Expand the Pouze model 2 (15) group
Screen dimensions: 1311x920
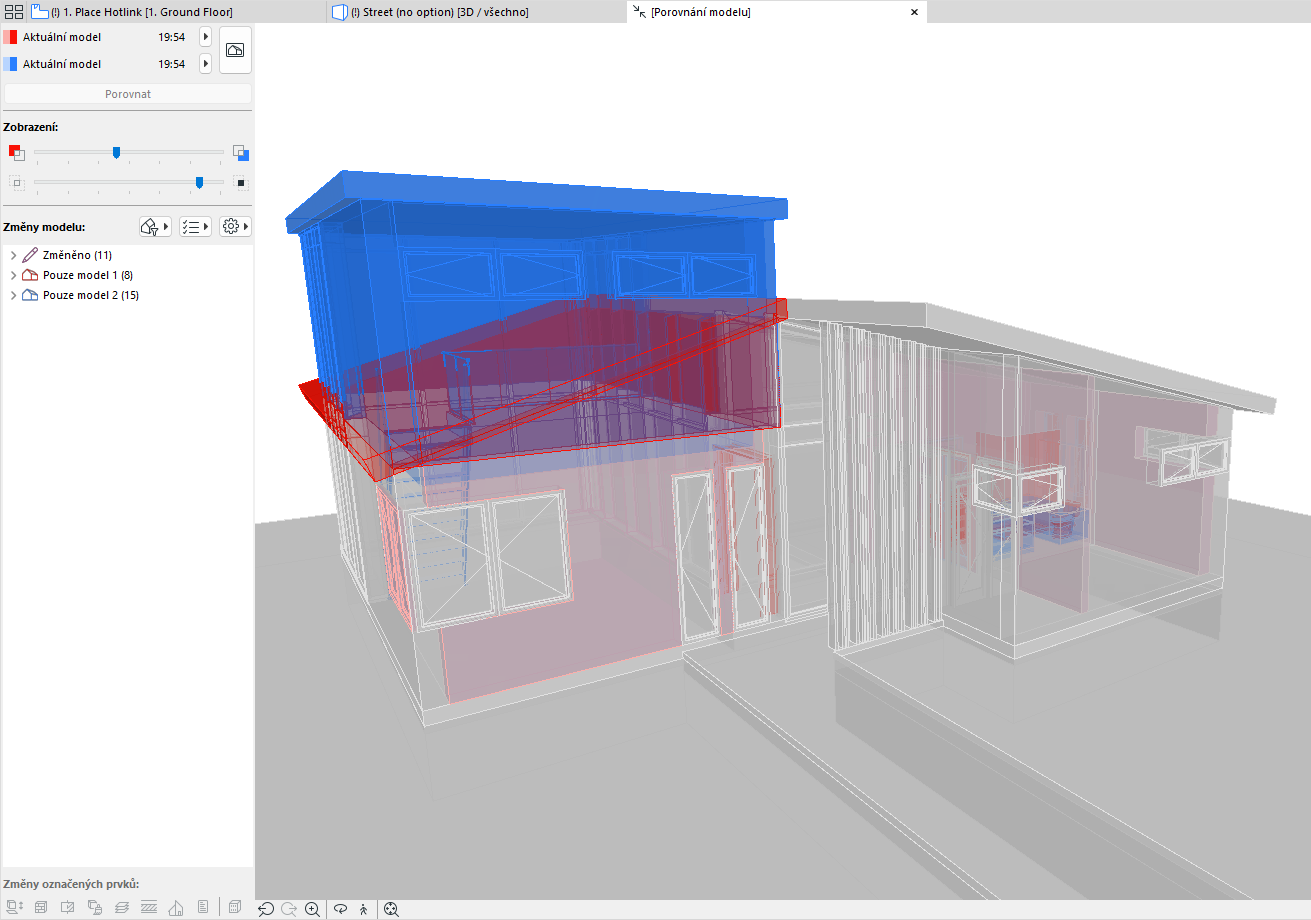point(13,295)
